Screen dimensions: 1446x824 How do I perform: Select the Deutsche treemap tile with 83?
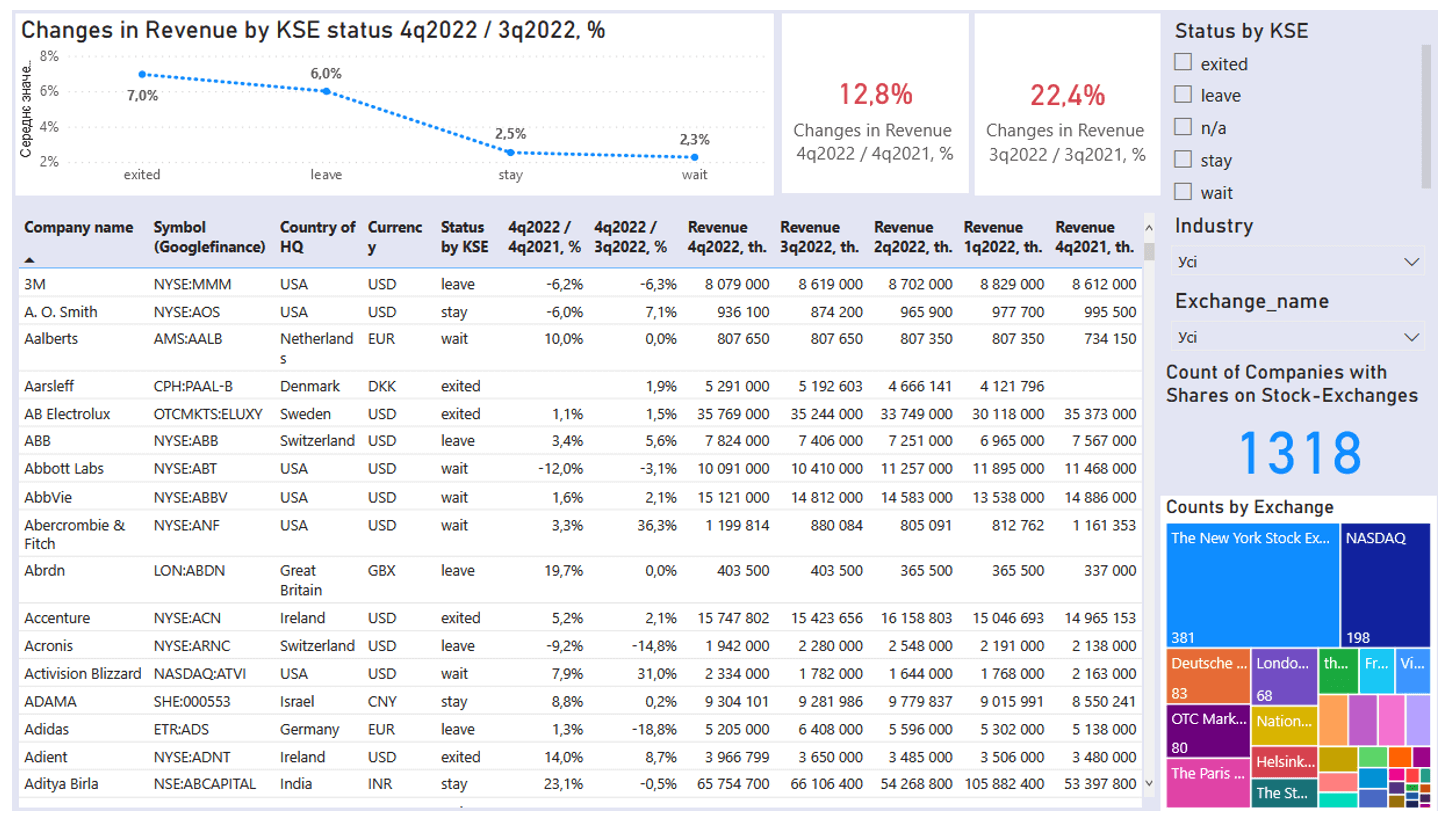1208,675
